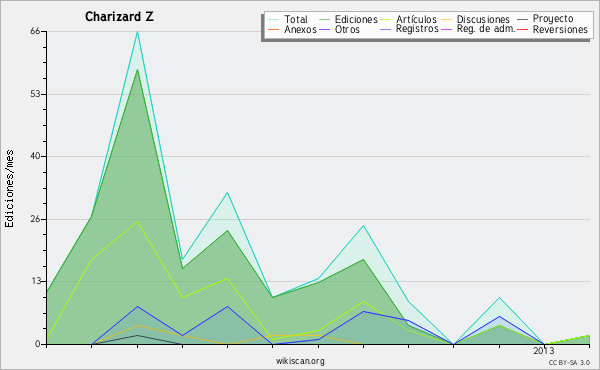
Task: Click the Ediciones legend label
Action: tap(356, 20)
